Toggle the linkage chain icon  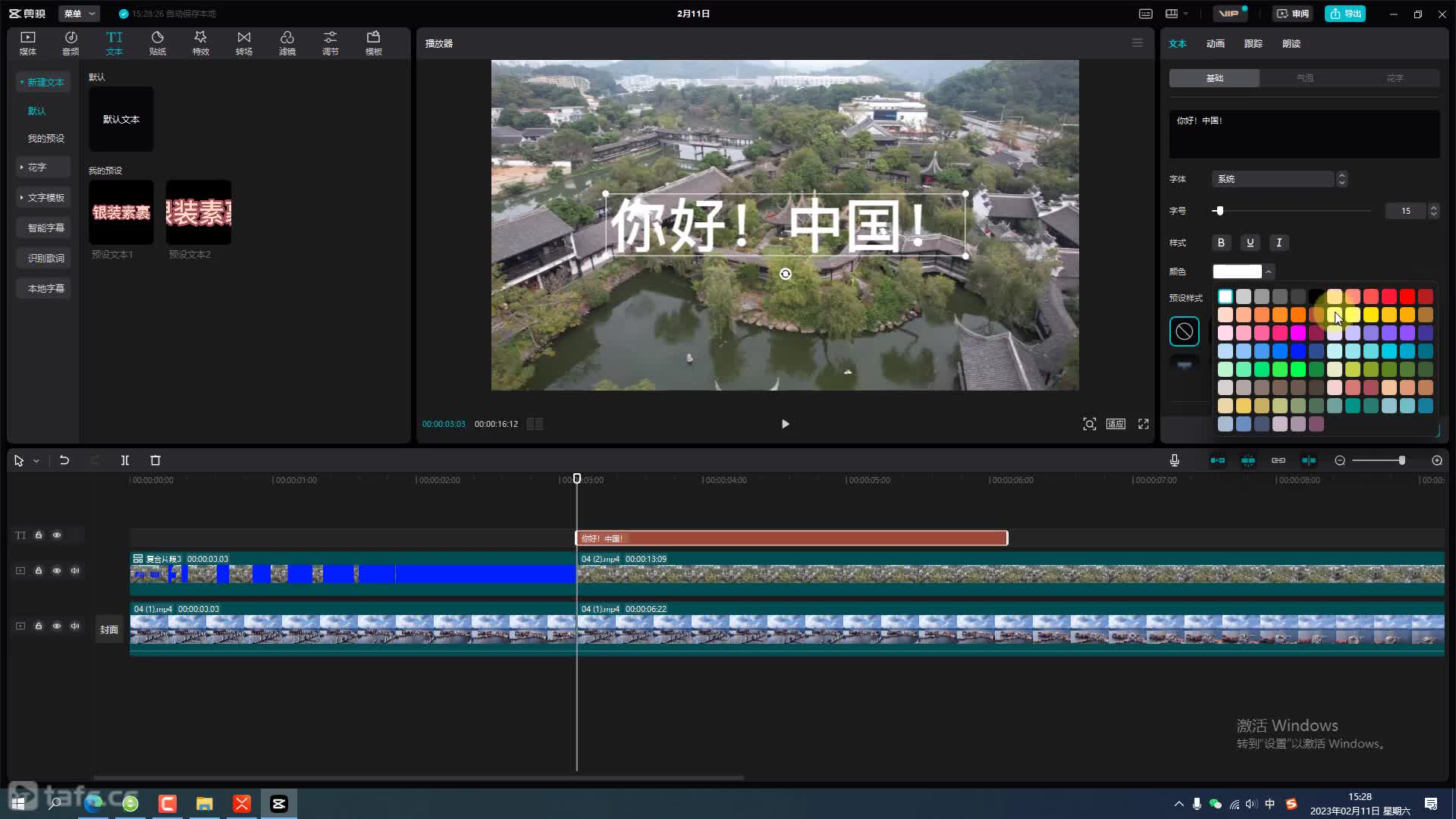point(1279,460)
